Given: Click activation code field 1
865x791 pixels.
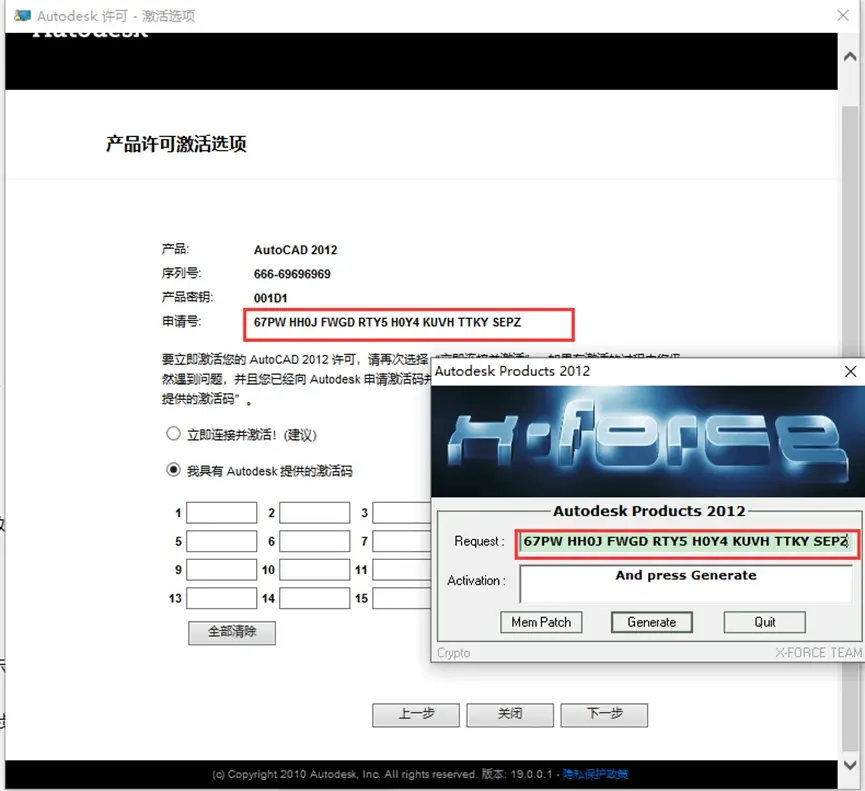Looking at the screenshot, I should pos(221,512).
